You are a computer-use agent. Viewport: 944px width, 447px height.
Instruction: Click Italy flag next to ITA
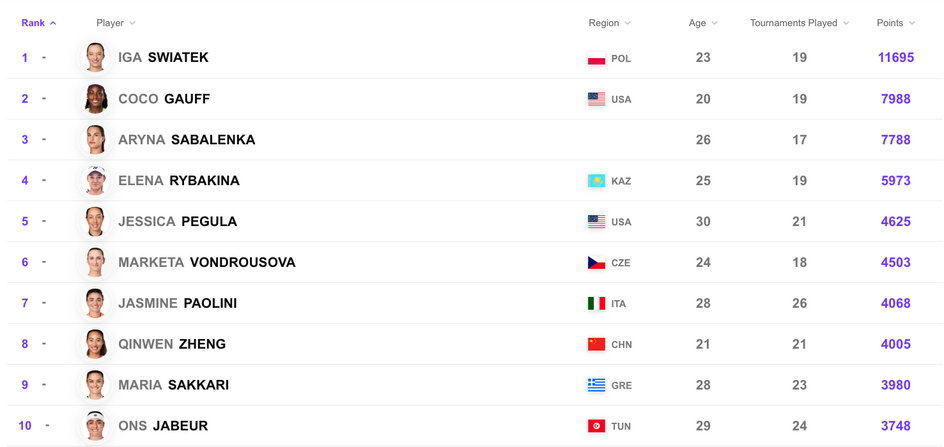click(596, 304)
